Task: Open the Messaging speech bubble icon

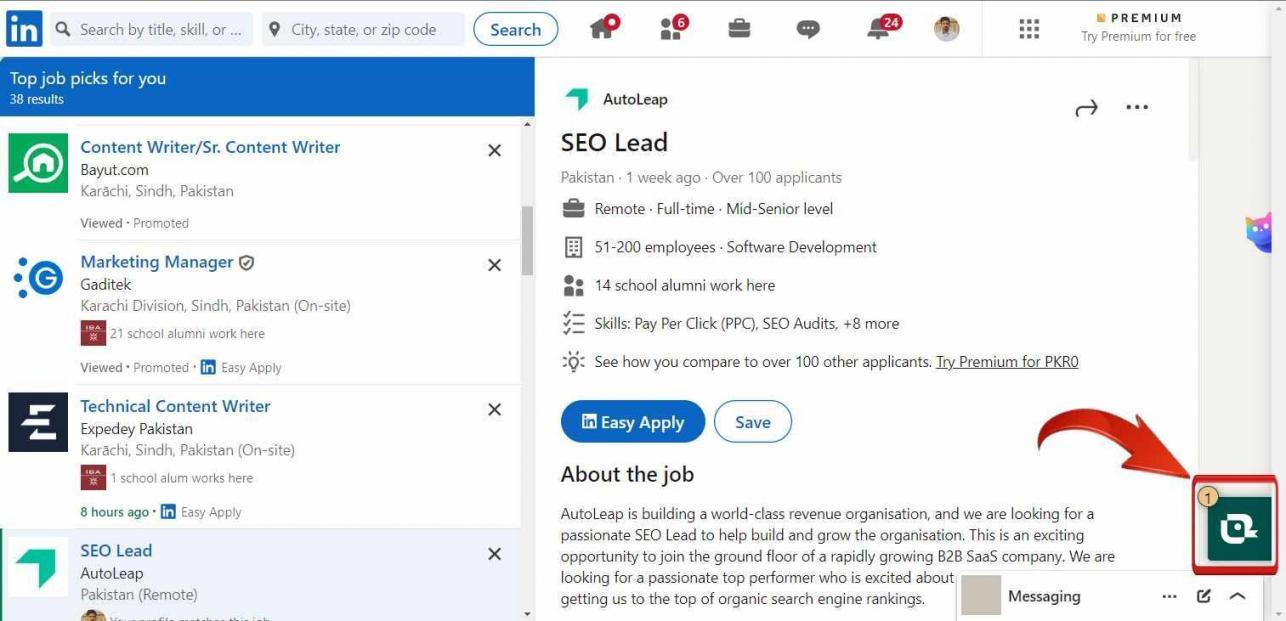Action: [x=808, y=30]
